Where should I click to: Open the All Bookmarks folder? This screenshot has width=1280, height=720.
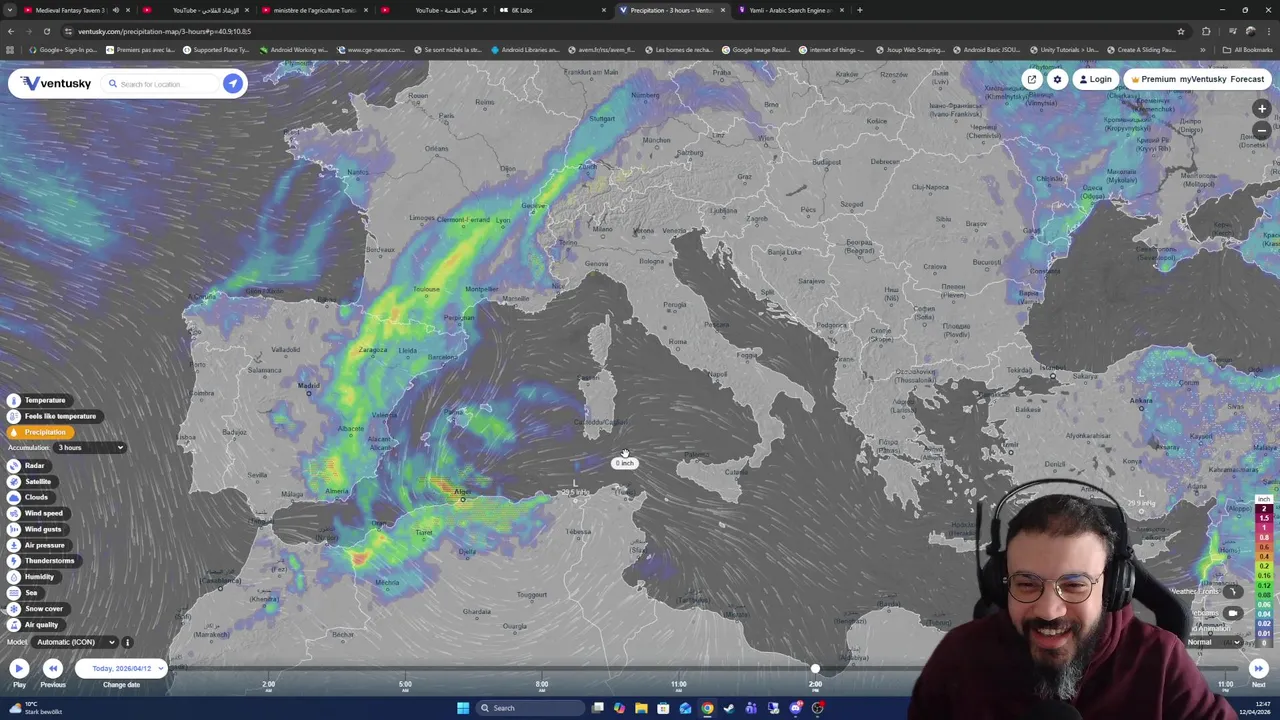coord(1247,49)
